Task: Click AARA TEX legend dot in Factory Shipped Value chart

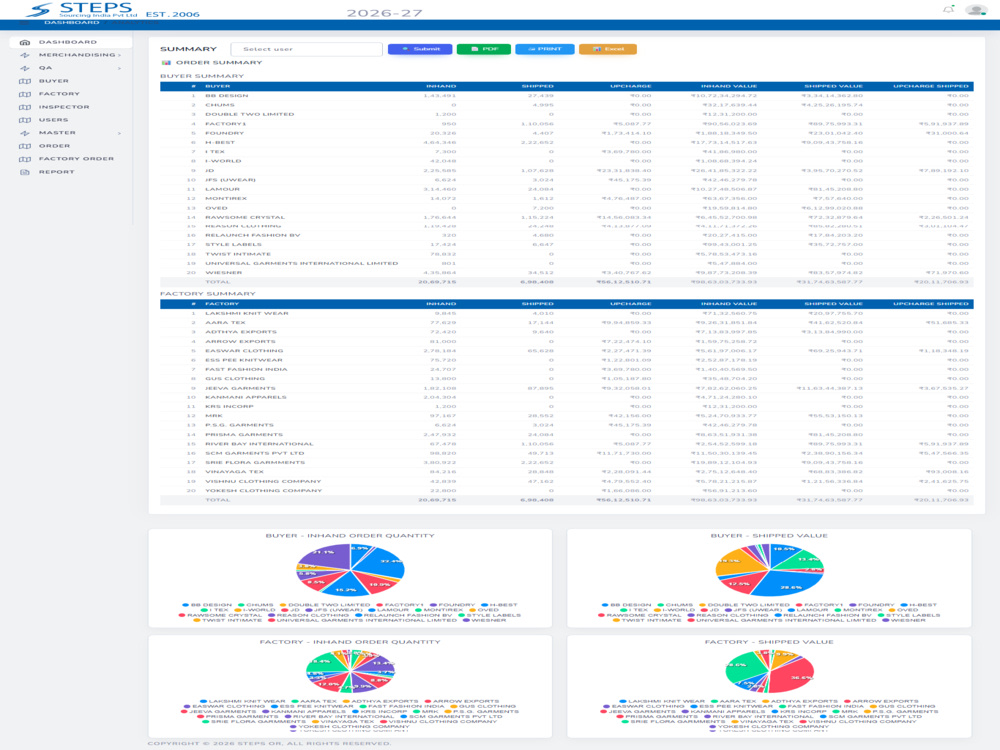Action: [715, 702]
